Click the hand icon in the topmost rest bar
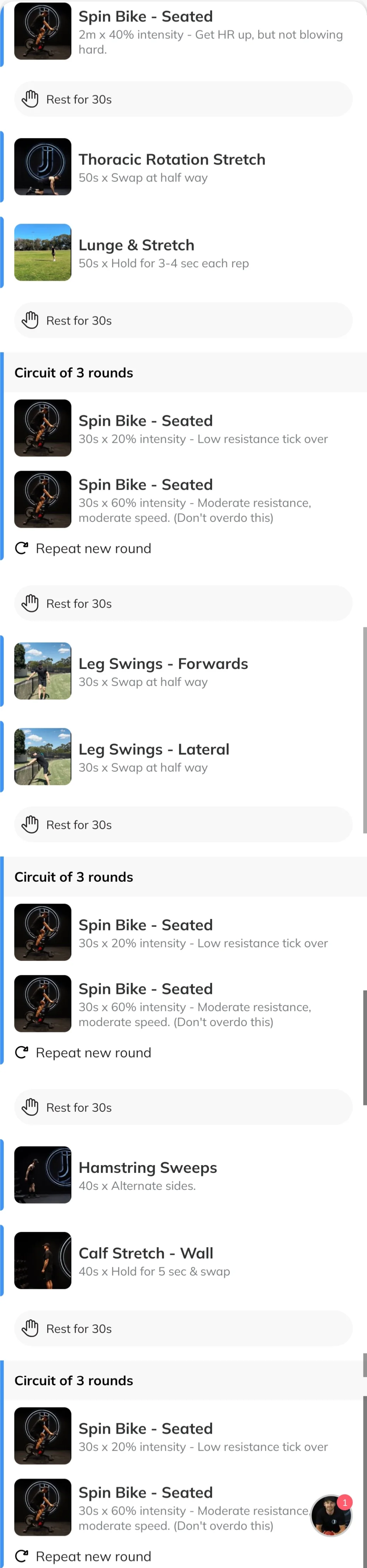367x1568 pixels. (x=30, y=98)
